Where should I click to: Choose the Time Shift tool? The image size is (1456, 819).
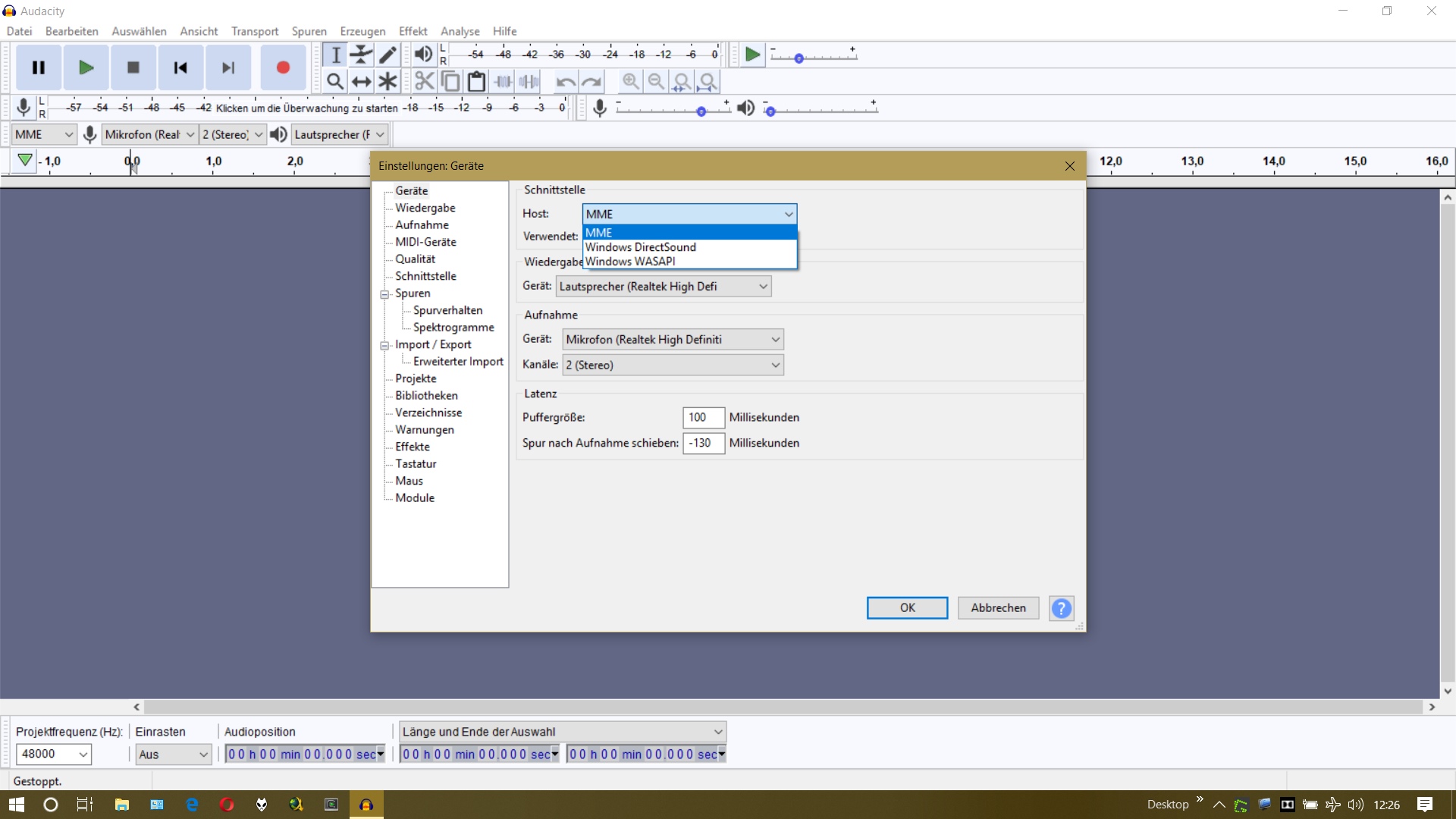coord(362,81)
